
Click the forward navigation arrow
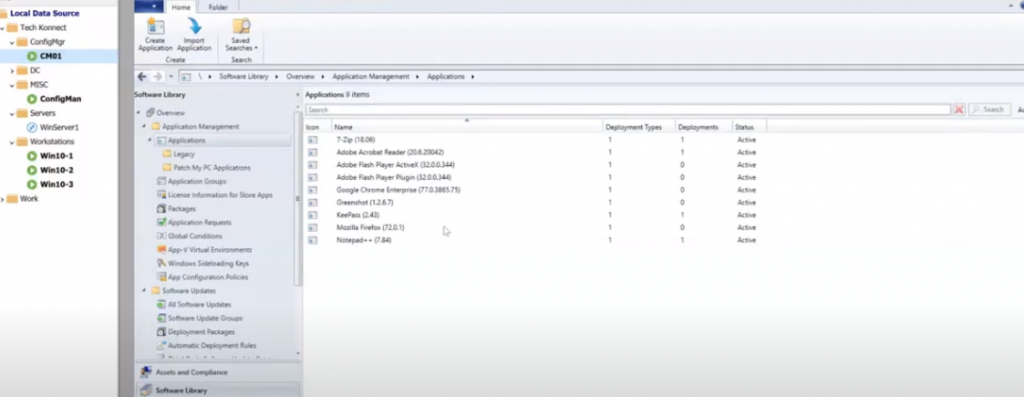157,76
